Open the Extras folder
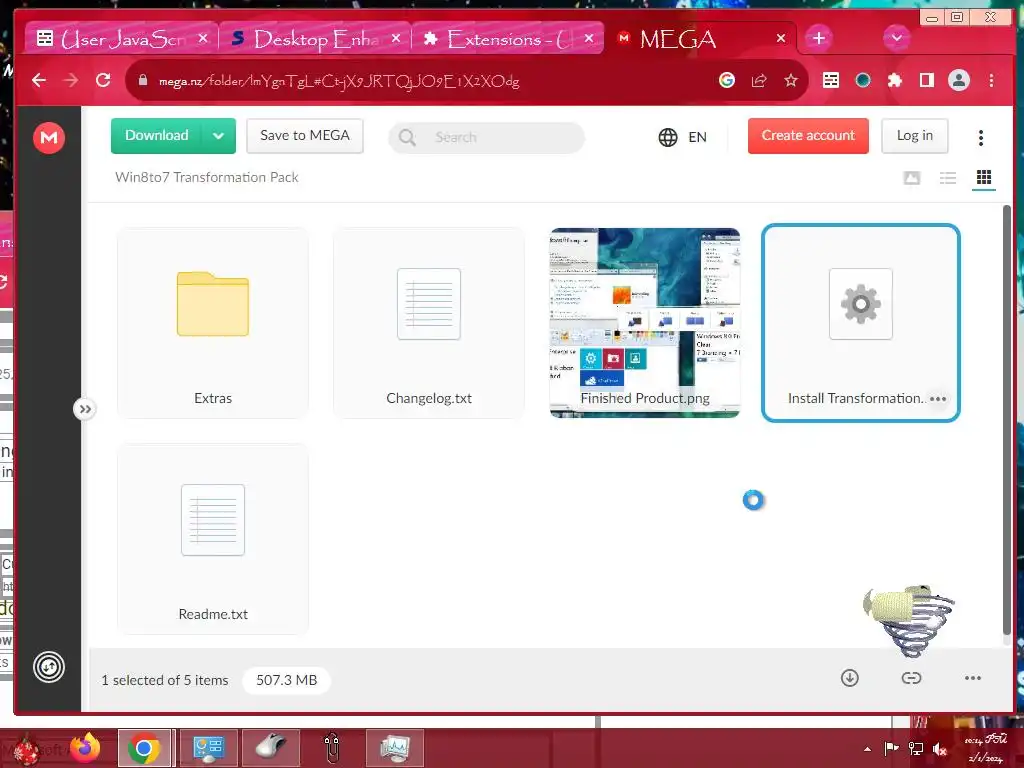The image size is (1024, 768). 213,323
